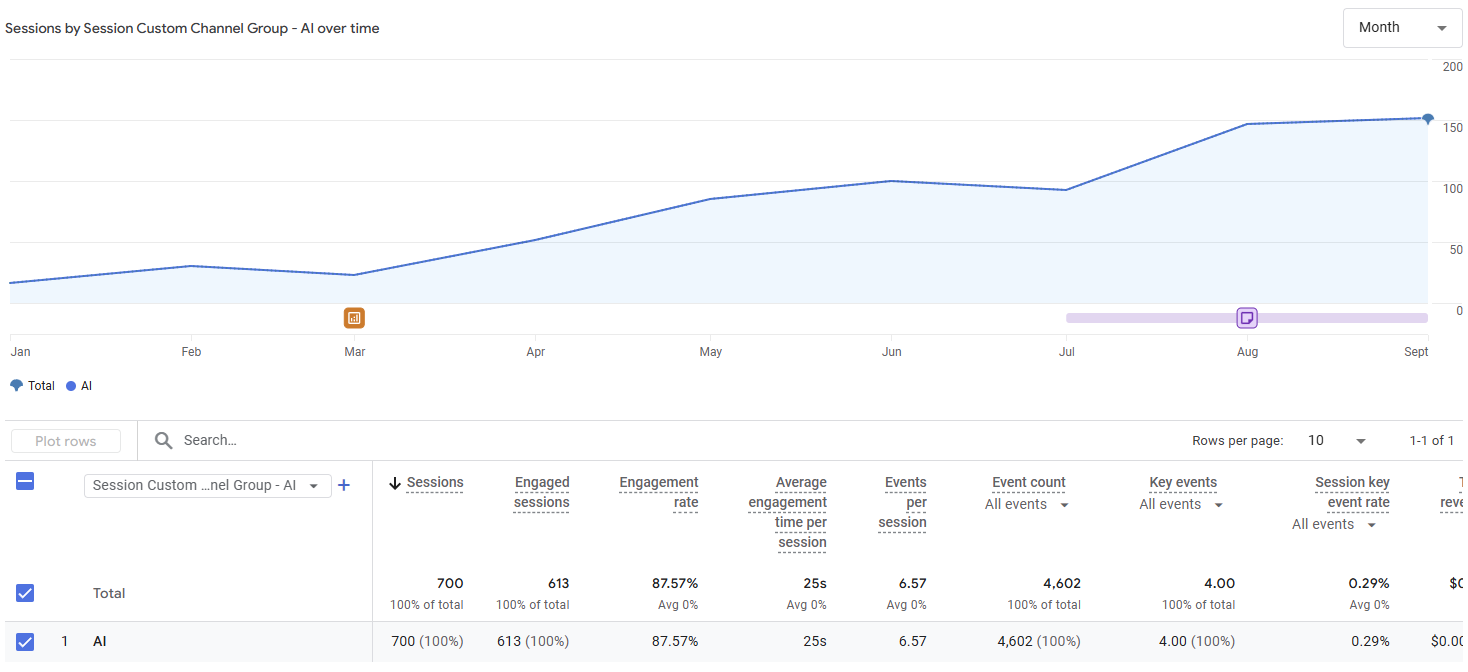Click the Sept data point on the chart
1468x672 pixels.
point(1427,118)
